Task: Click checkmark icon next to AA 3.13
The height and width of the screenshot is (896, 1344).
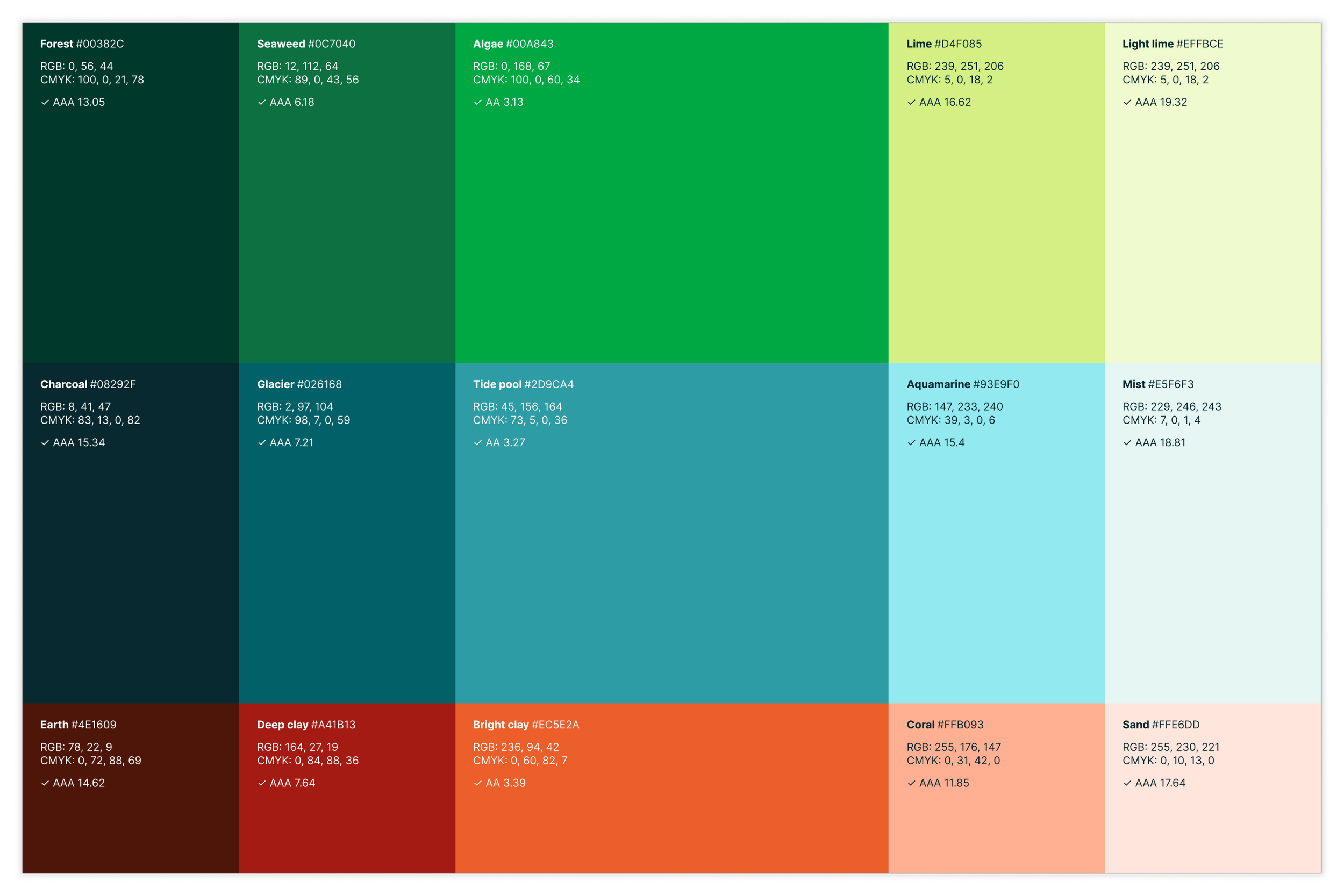Action: tap(478, 102)
